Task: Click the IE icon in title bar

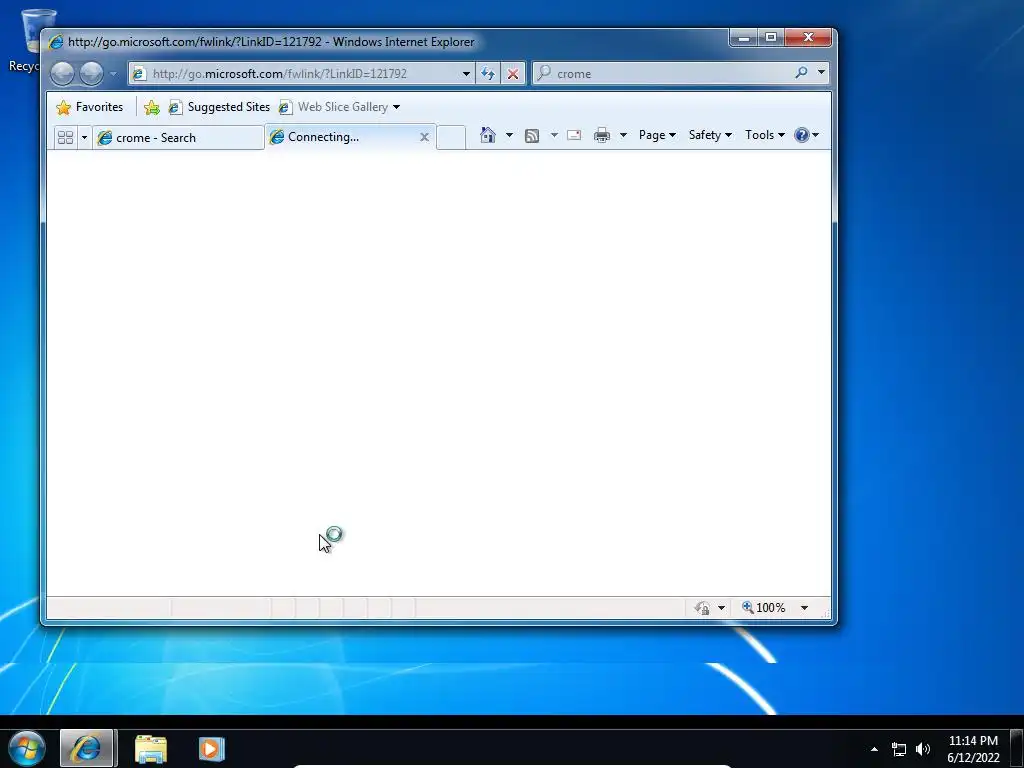Action: tap(56, 41)
